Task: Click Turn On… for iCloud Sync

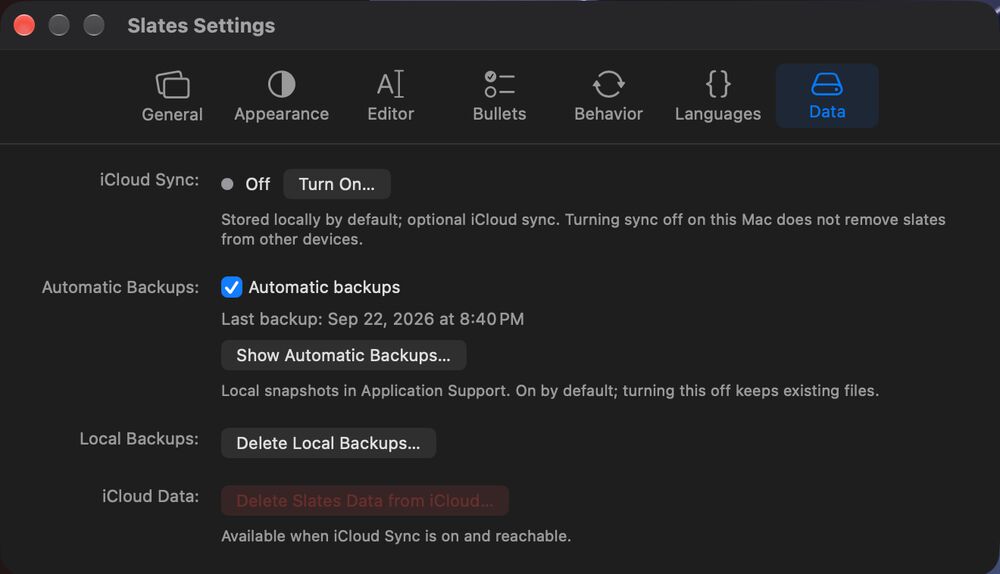Action: (337, 184)
